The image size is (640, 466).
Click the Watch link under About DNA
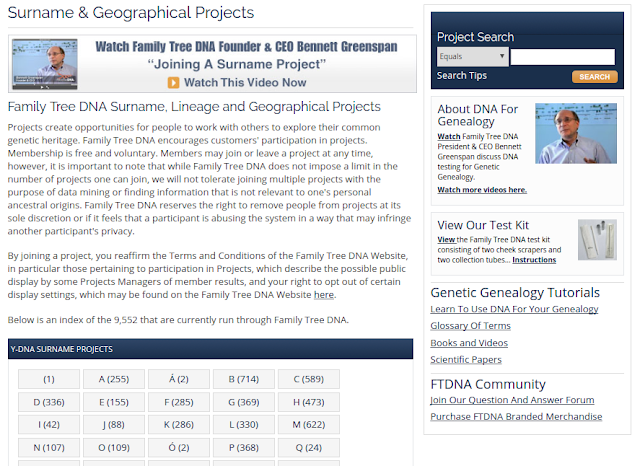tap(449, 136)
